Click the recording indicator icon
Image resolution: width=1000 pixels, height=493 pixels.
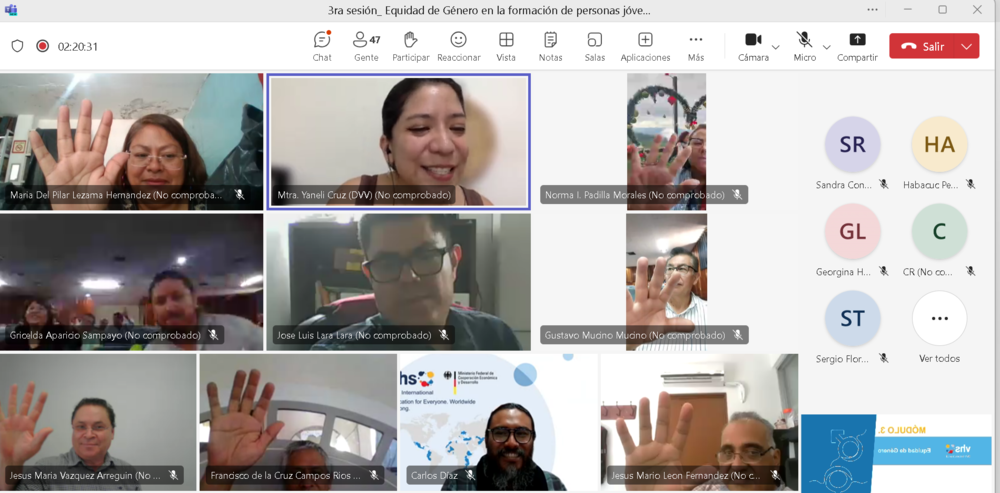(x=43, y=46)
